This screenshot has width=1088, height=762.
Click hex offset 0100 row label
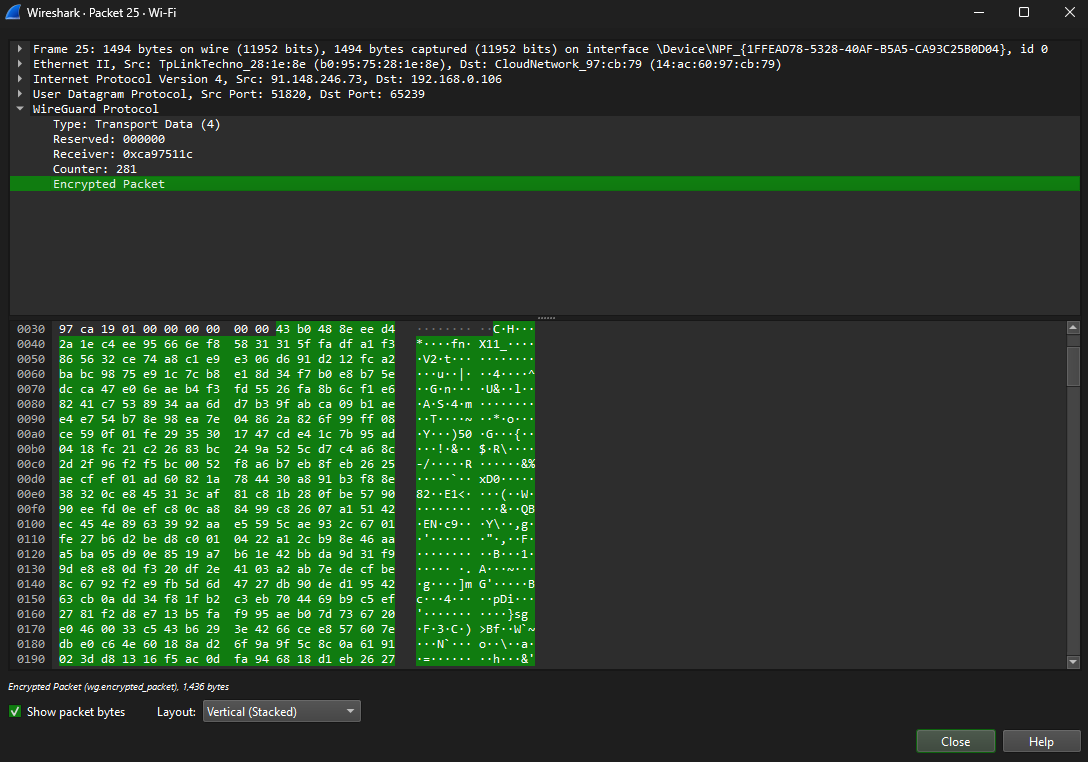tap(31, 524)
